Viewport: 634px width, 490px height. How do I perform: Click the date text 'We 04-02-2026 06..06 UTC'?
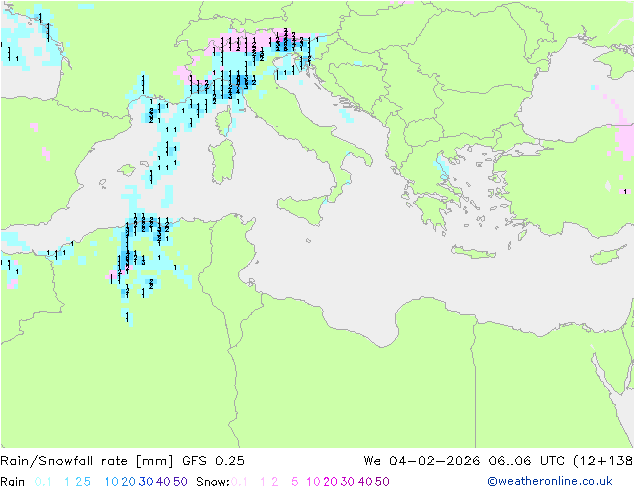click(x=465, y=461)
